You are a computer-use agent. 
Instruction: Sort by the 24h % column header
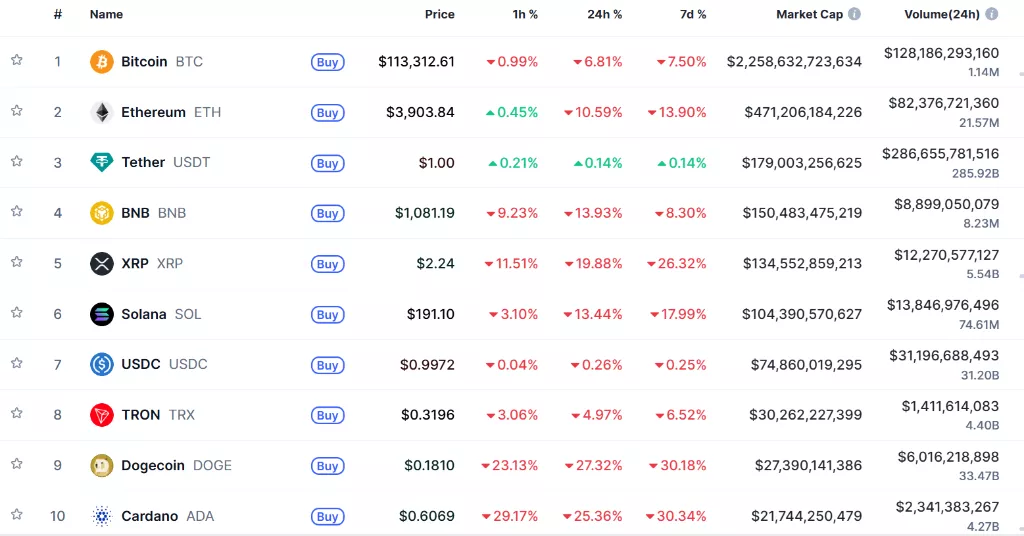[604, 15]
